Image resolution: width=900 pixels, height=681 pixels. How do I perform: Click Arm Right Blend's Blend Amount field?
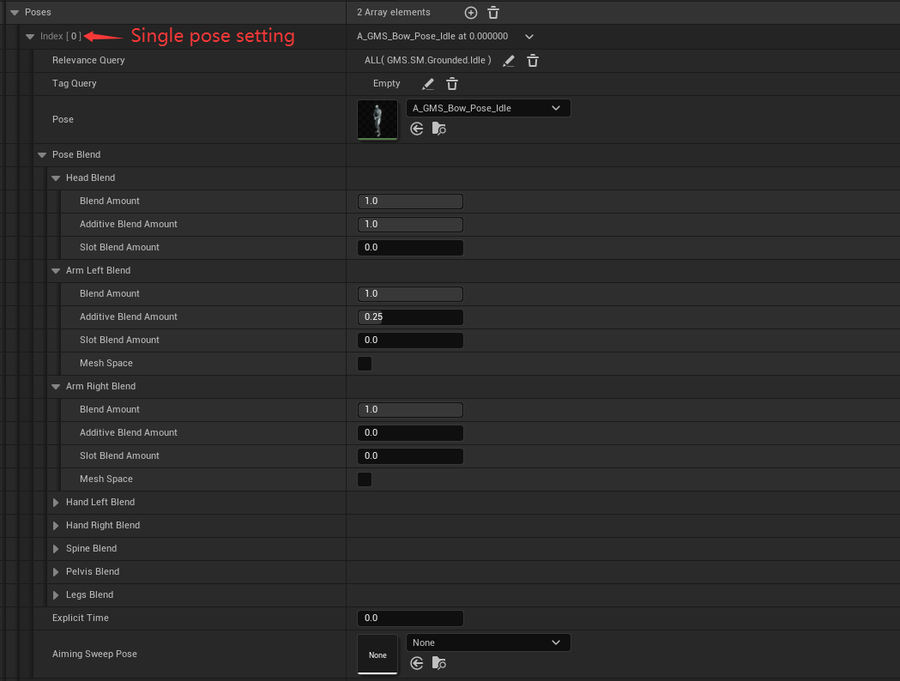point(410,409)
